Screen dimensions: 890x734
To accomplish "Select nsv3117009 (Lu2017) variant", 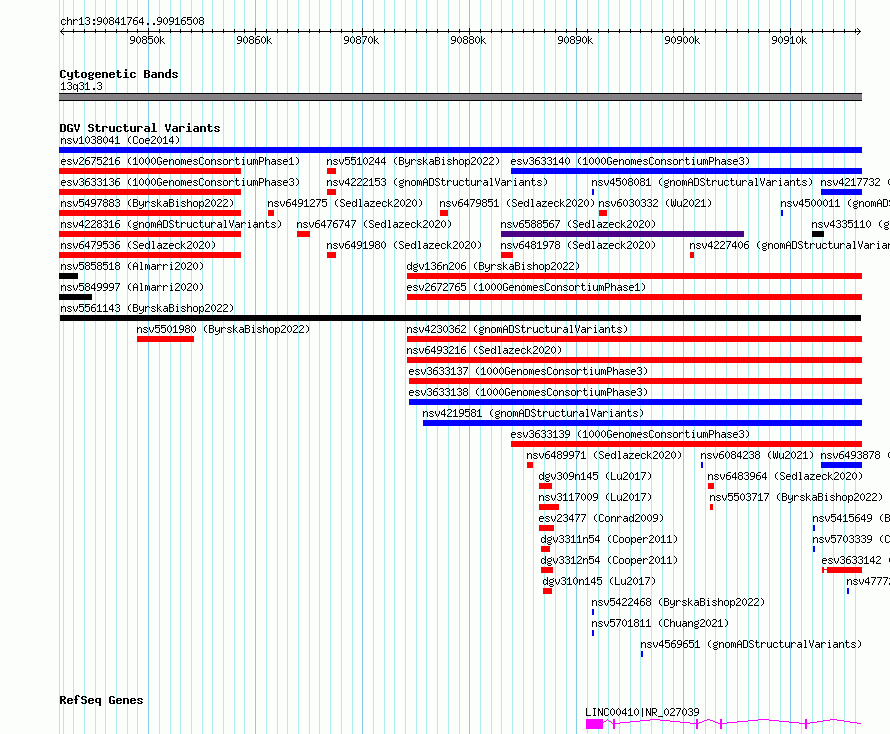I will click(595, 497).
